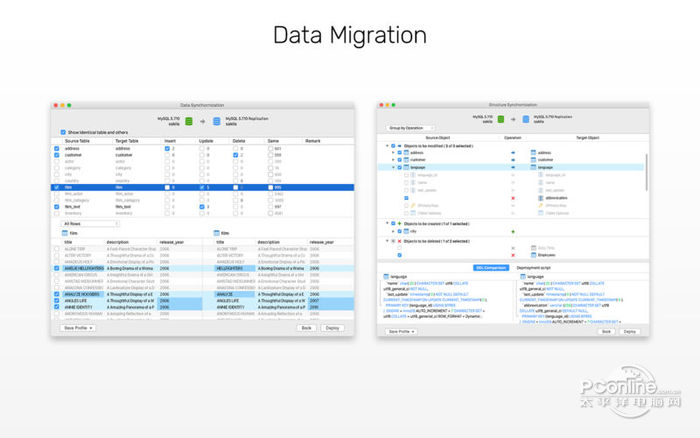Open Save Profile menu in Data Synchronization
700x438 pixels.
click(78, 328)
